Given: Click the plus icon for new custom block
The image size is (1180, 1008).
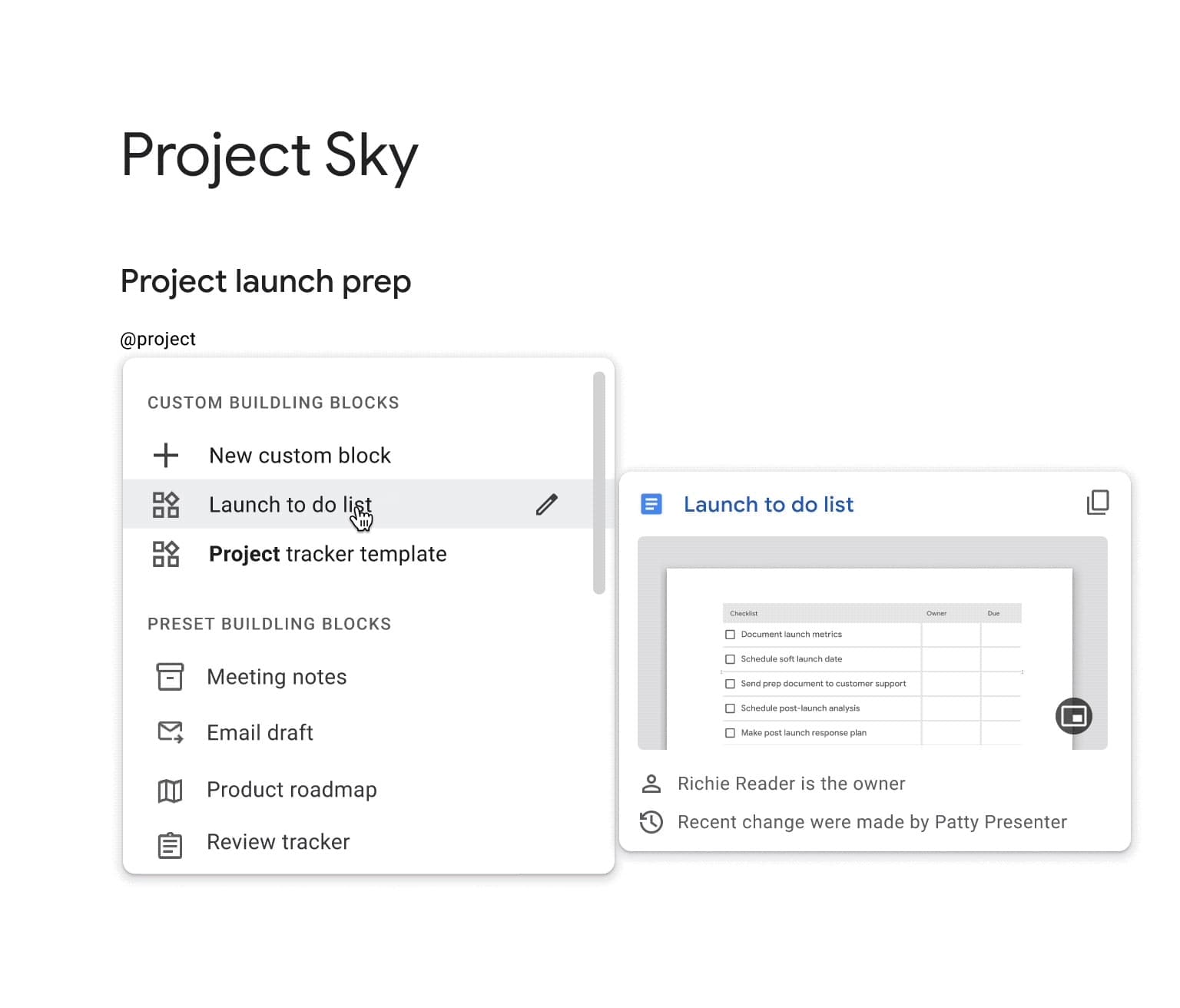Looking at the screenshot, I should pos(165,456).
